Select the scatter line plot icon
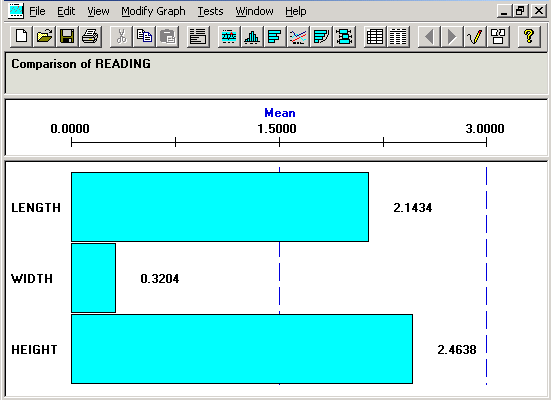Screen dimensions: 552x400 tap(298, 37)
